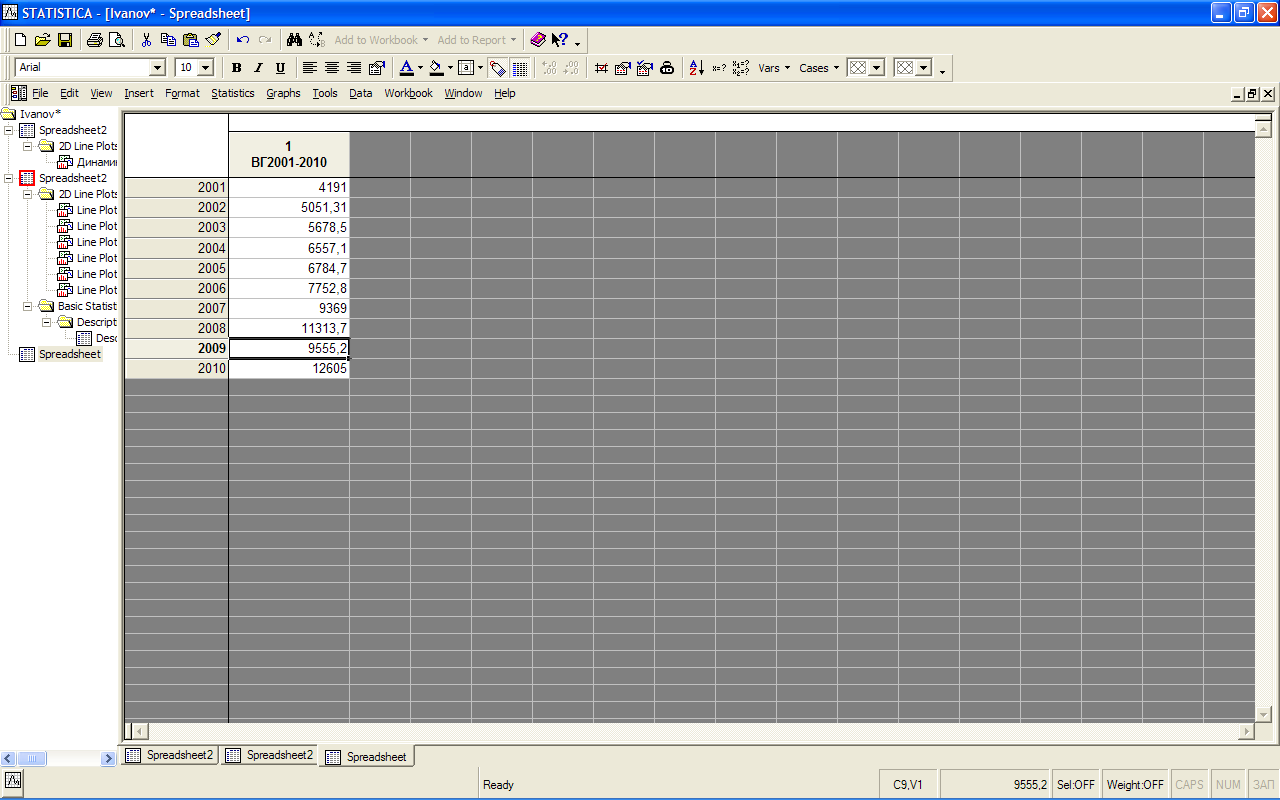Screen dimensions: 1280x800
Task: Align cell text to the left
Action: pos(310,68)
